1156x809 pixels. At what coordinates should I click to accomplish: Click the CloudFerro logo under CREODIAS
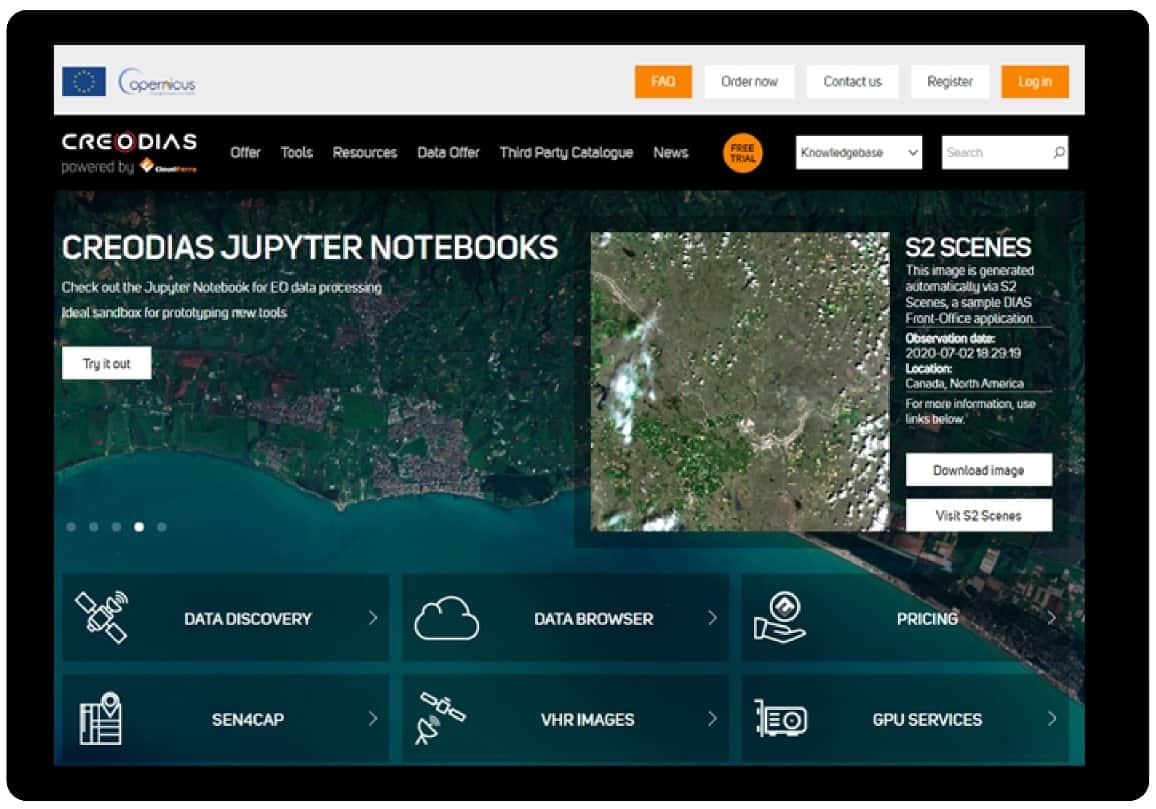tap(169, 167)
